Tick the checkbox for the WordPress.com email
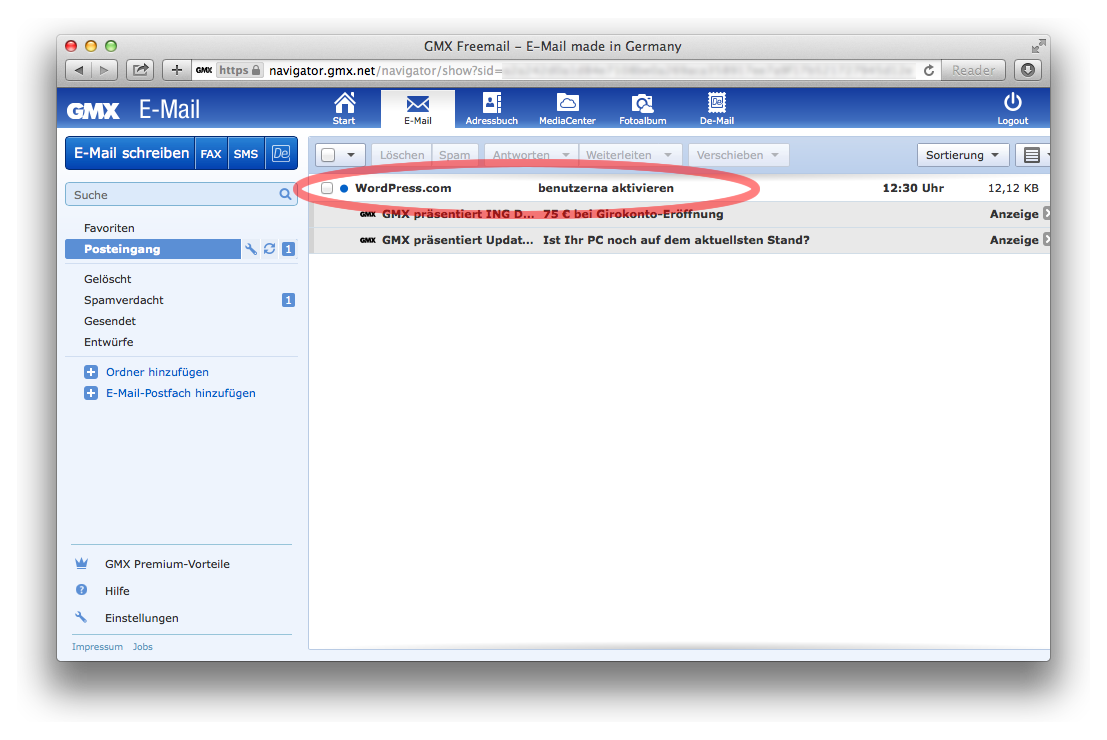The height and width of the screenshot is (740, 1107). pyautogui.click(x=327, y=188)
